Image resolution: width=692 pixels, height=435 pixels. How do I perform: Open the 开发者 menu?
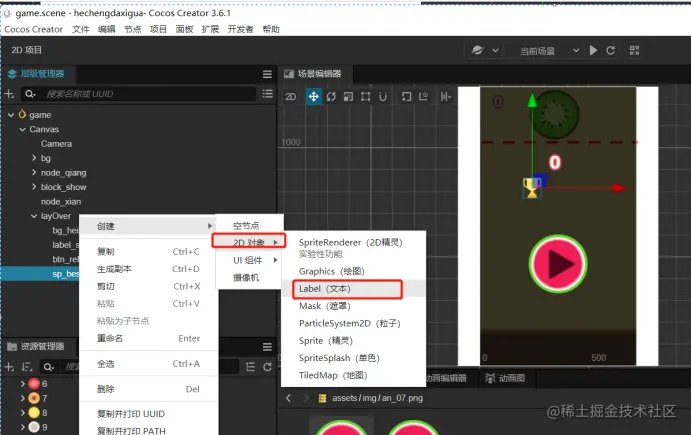(x=241, y=29)
